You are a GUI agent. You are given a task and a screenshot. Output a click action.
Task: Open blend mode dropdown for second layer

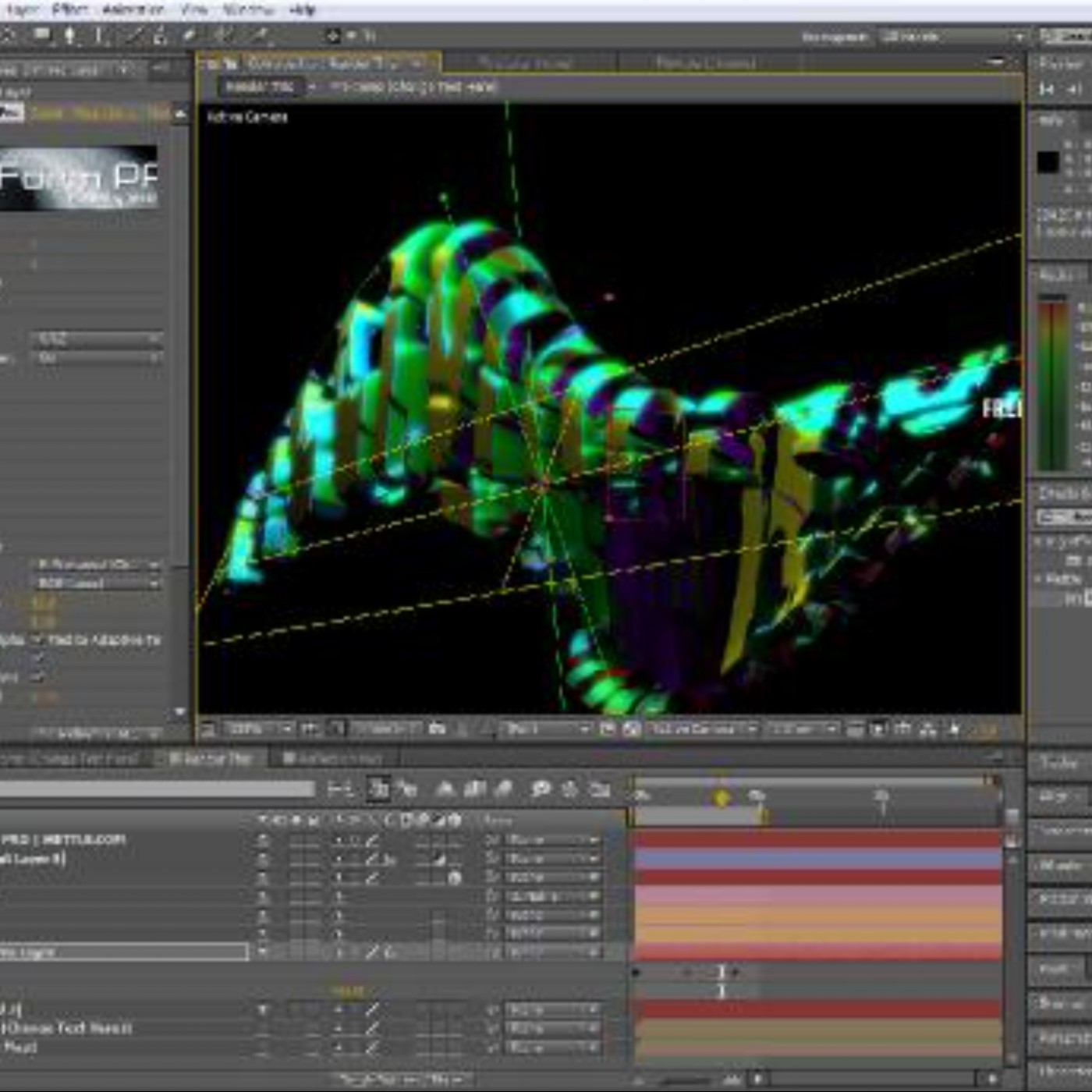[x=552, y=859]
